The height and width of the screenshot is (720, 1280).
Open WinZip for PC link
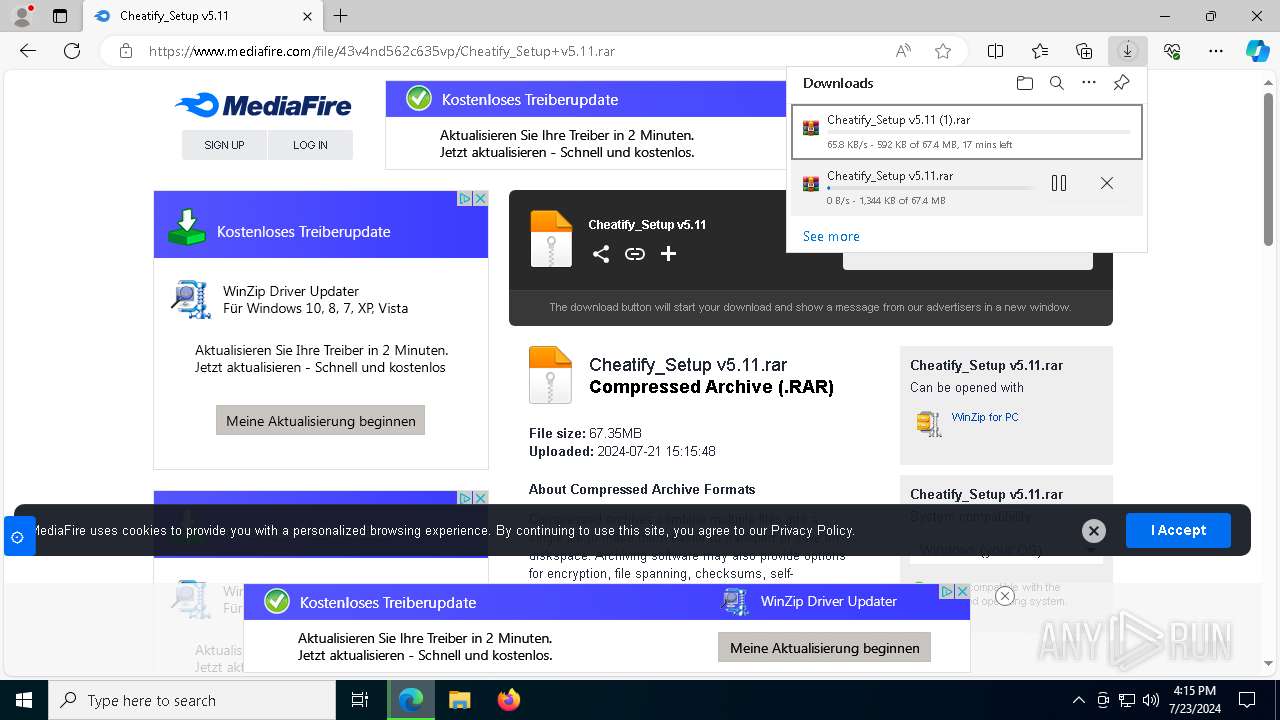(985, 417)
